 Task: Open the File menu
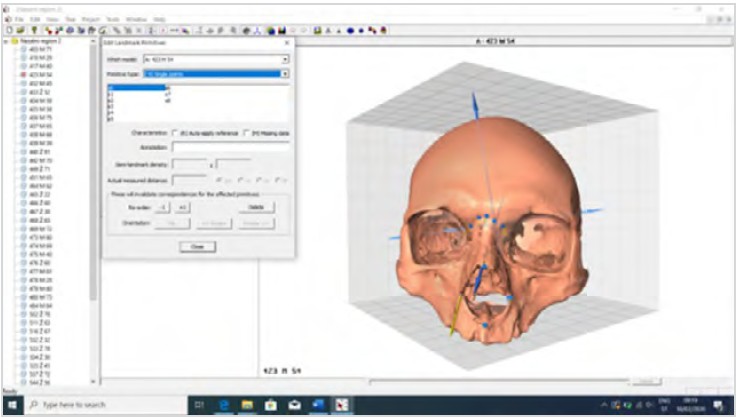[x=19, y=19]
